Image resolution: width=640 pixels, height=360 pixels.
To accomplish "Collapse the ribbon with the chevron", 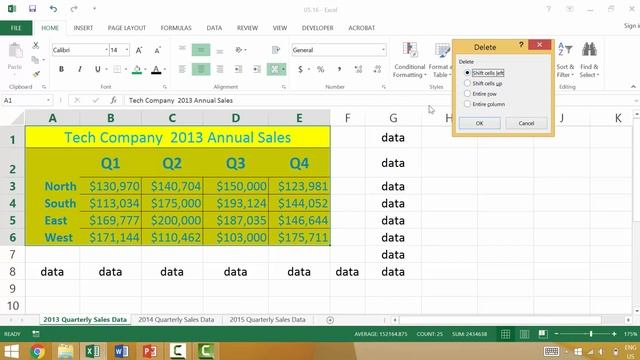I will 633,87.
